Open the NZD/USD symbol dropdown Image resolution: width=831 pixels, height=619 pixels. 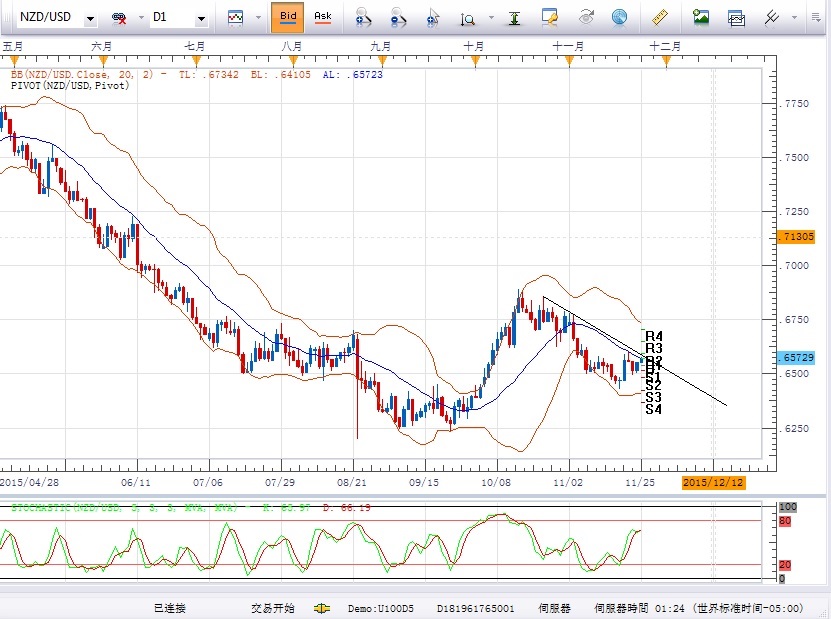tap(91, 18)
